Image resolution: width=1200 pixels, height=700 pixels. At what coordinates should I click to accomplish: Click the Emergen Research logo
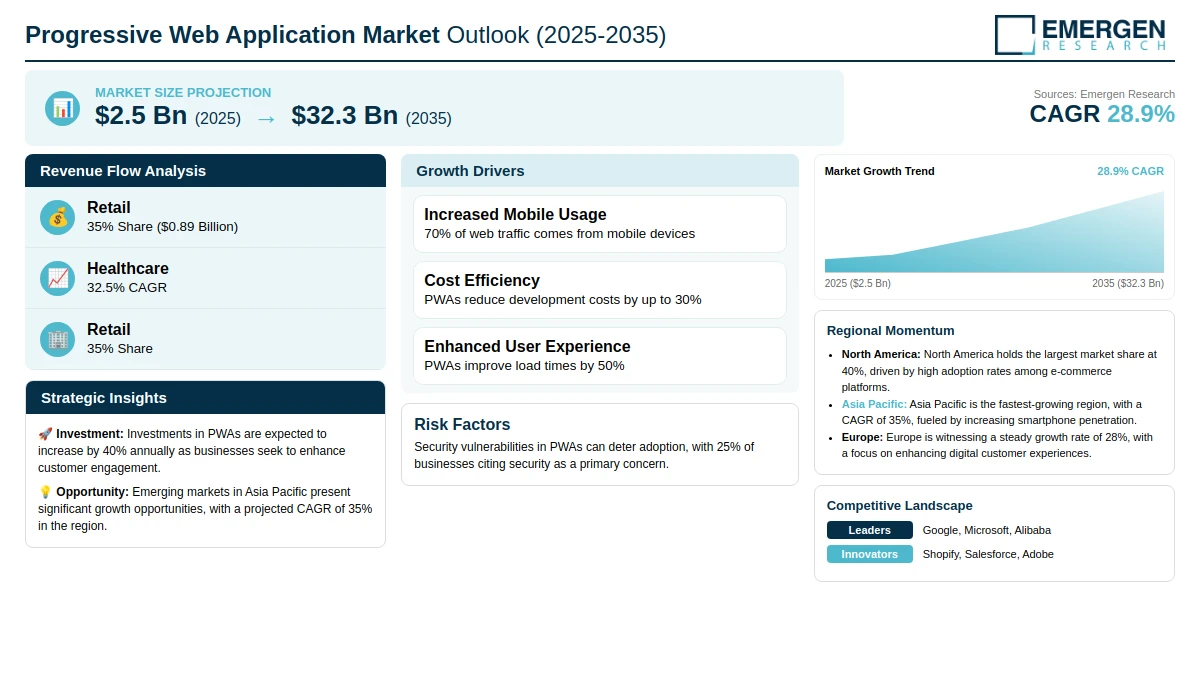pos(1080,34)
